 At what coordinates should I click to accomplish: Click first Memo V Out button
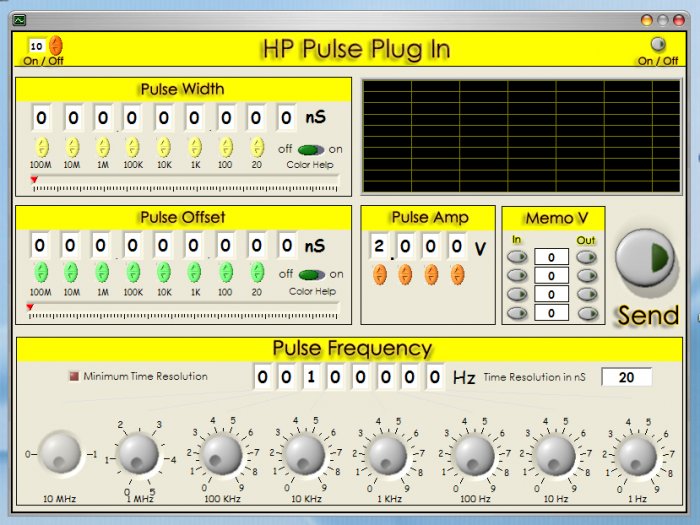(587, 257)
